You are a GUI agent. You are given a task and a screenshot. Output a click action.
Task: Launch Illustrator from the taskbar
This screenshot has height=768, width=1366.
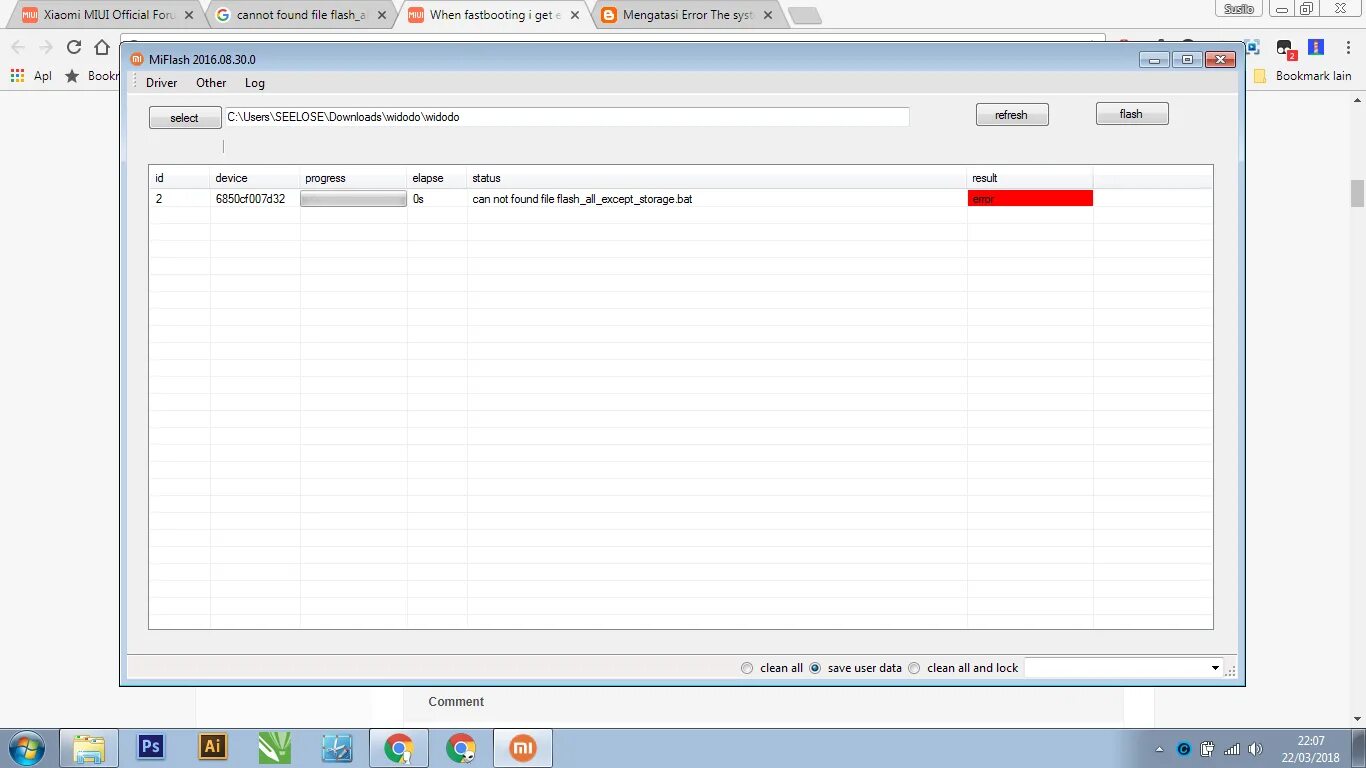tap(213, 747)
